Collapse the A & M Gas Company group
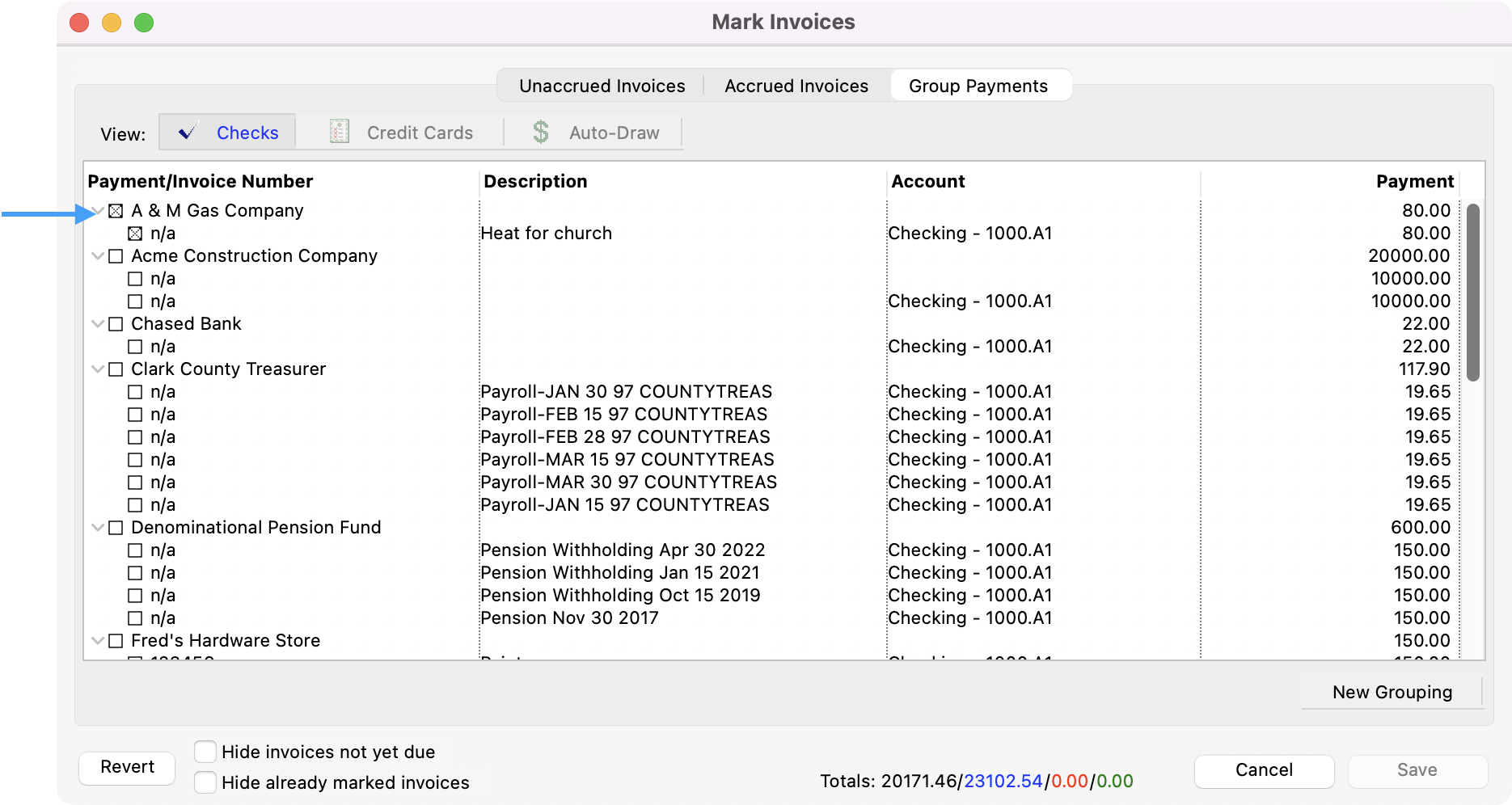1512x805 pixels. click(x=98, y=211)
